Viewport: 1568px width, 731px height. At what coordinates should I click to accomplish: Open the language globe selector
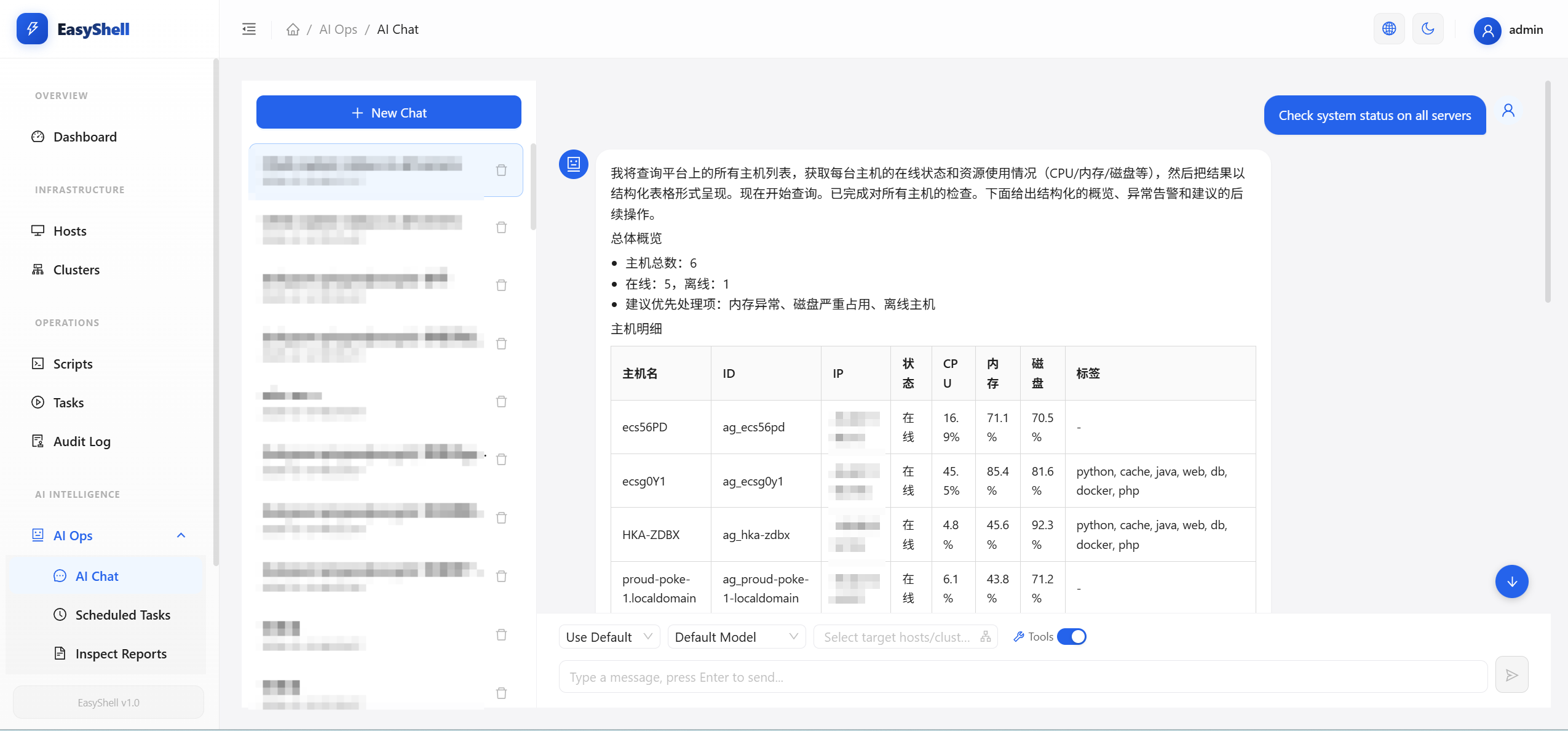pos(1388,29)
